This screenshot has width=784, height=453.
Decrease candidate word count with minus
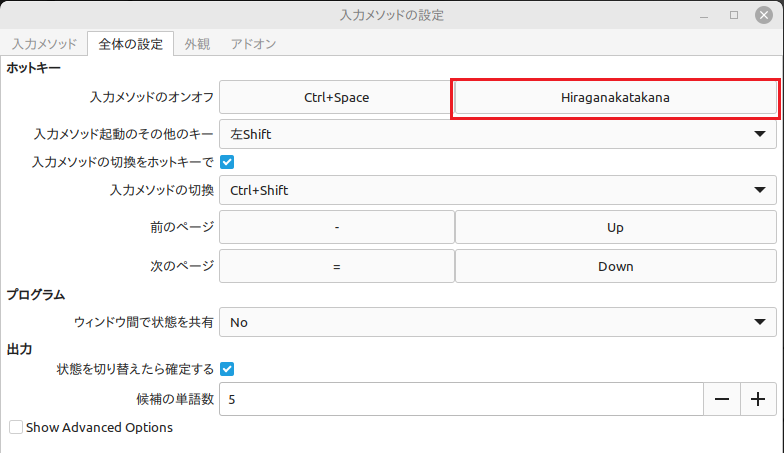(x=722, y=399)
